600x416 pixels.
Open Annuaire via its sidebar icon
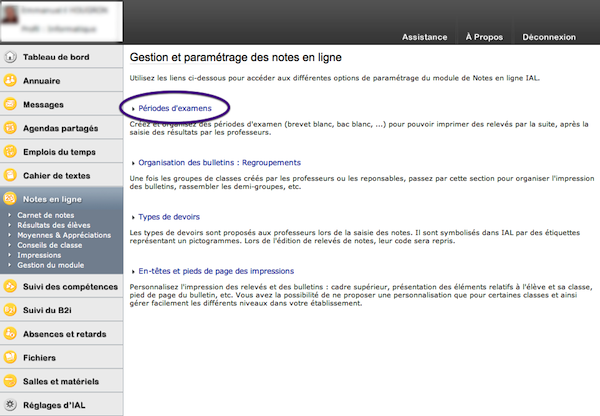pos(10,79)
